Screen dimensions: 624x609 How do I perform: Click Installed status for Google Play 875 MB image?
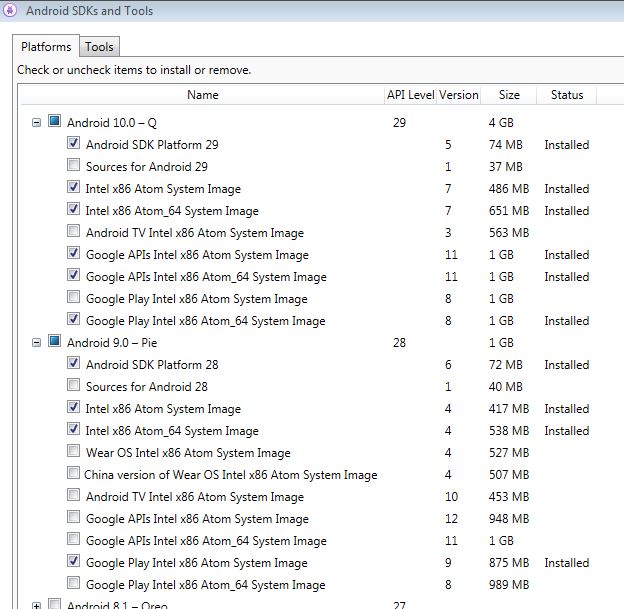(x=567, y=563)
